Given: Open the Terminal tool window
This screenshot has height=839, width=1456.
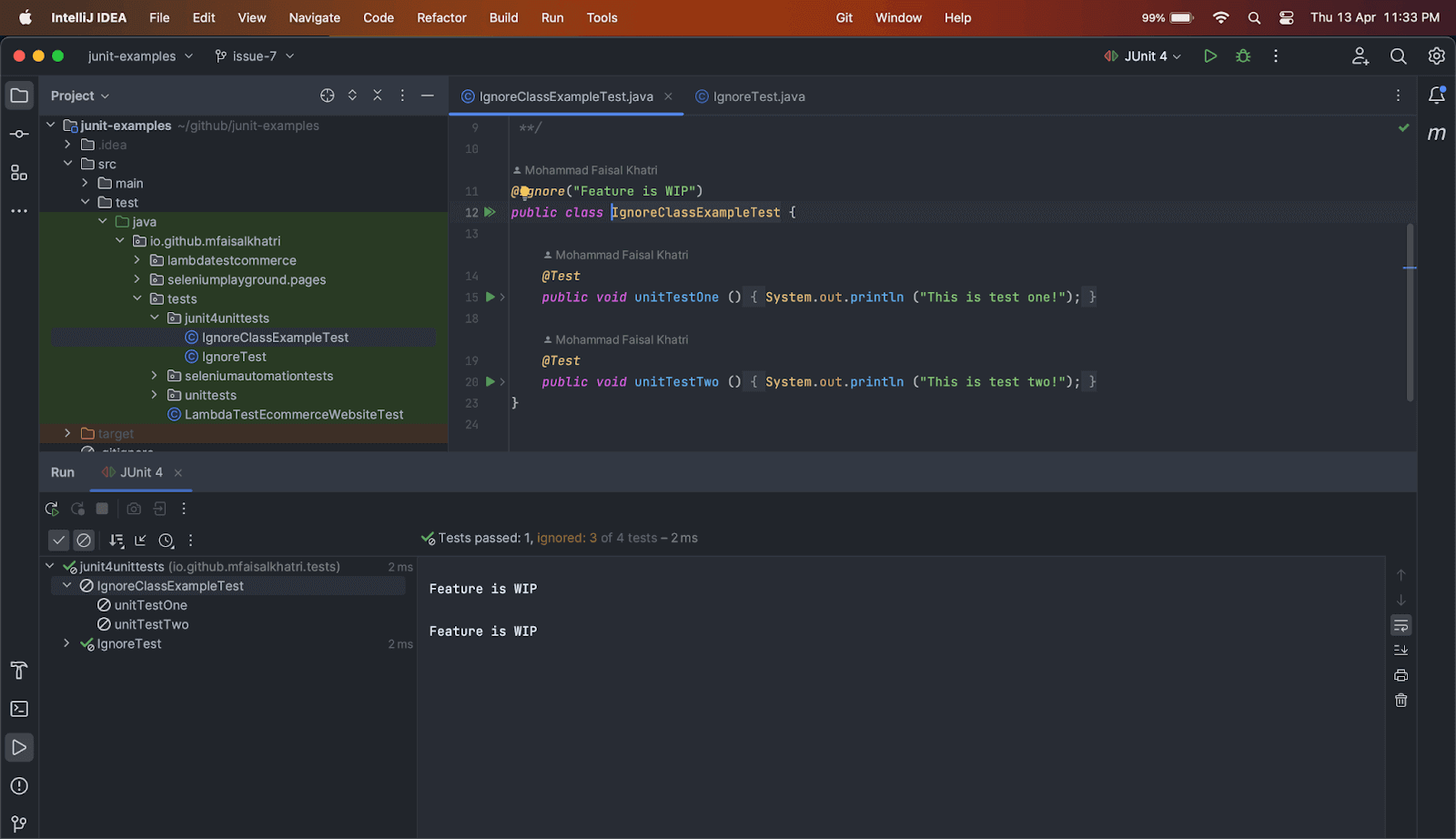Looking at the screenshot, I should coord(19,709).
